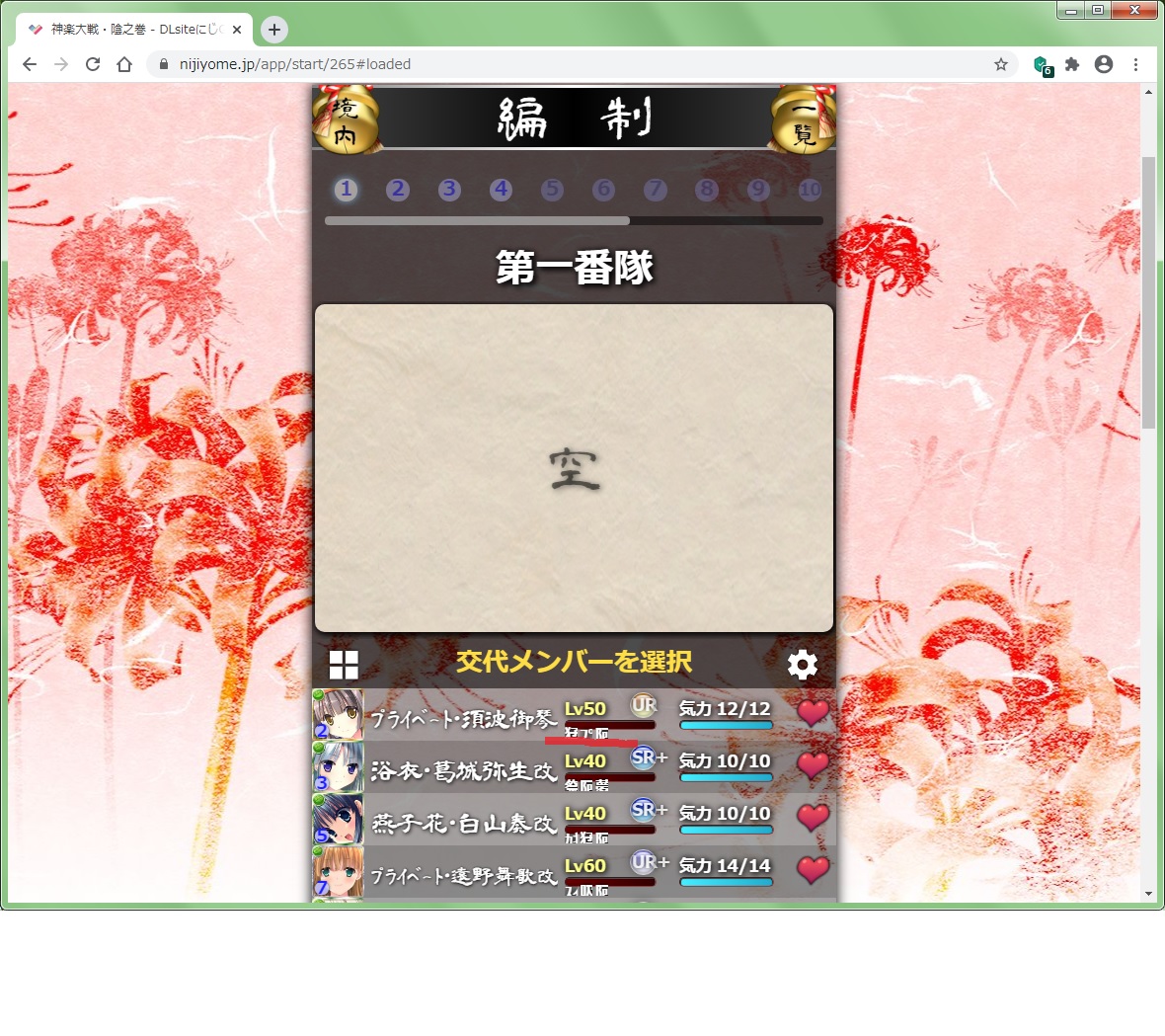Open the 一覧 gold bell icon

[804, 120]
